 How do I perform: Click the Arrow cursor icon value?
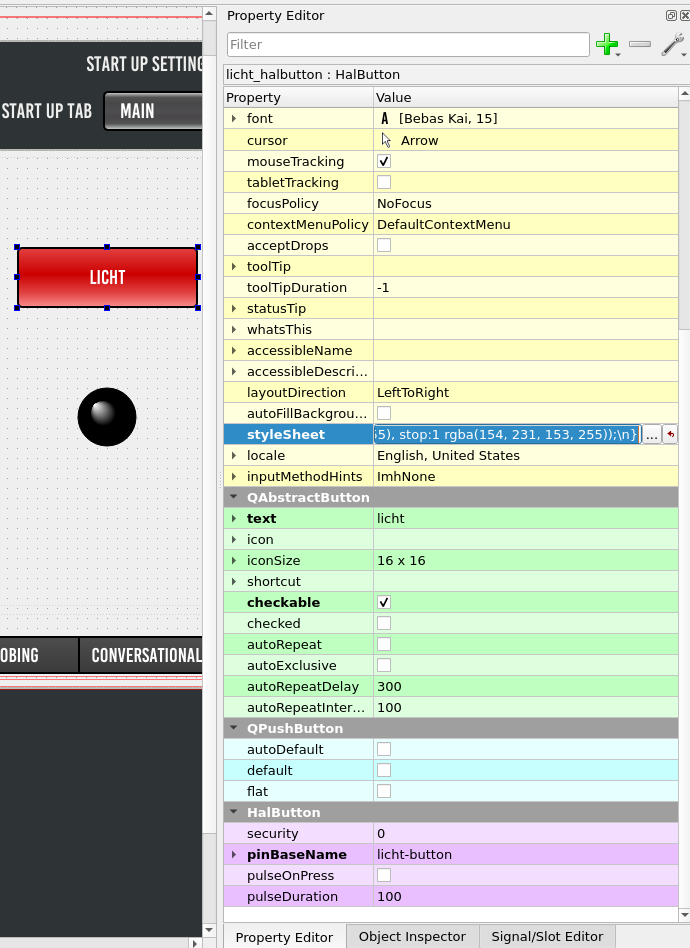[x=386, y=140]
